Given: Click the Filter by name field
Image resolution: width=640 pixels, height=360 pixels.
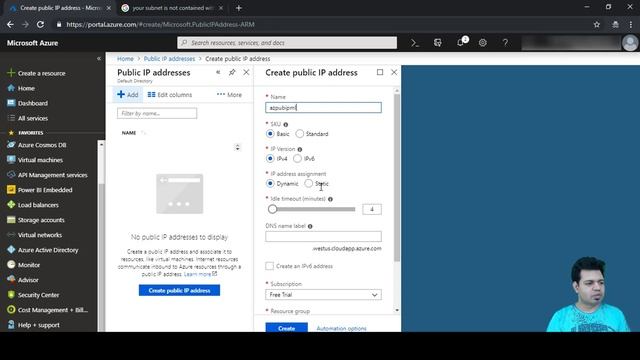Looking at the screenshot, I should pyautogui.click(x=157, y=113).
